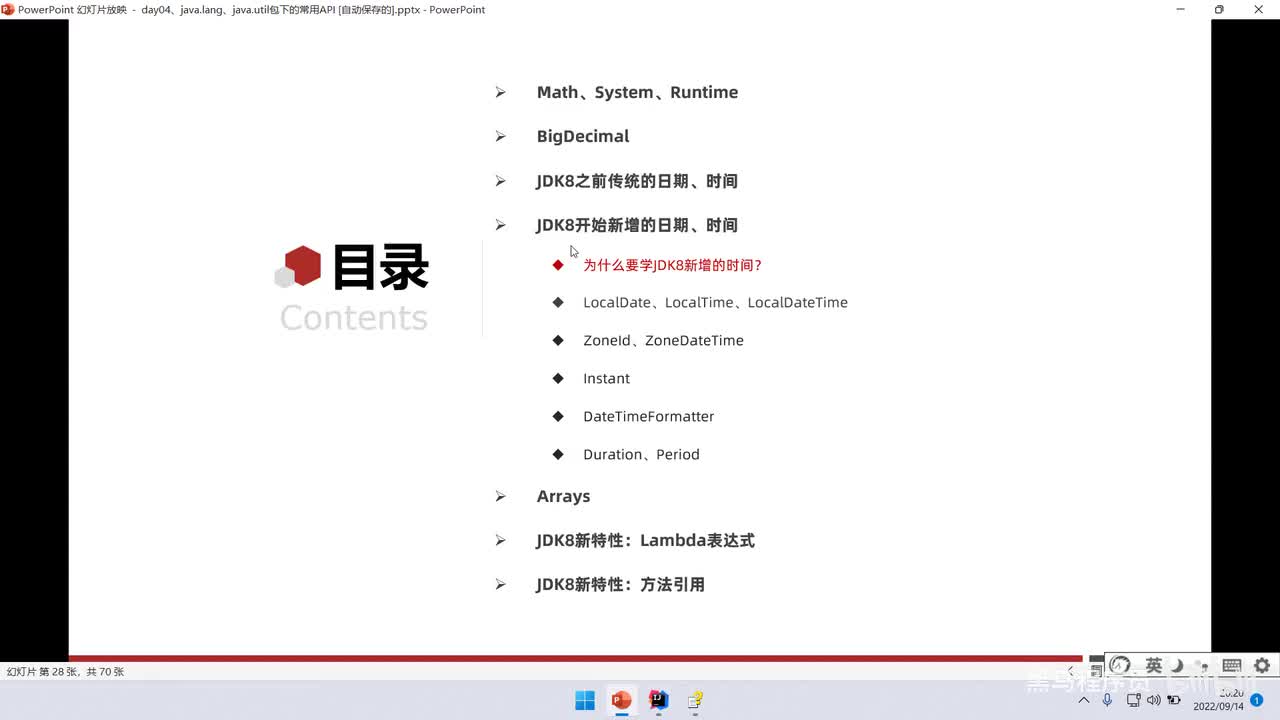The height and width of the screenshot is (720, 1280).
Task: Open the help document app in taskbar
Action: [695, 700]
